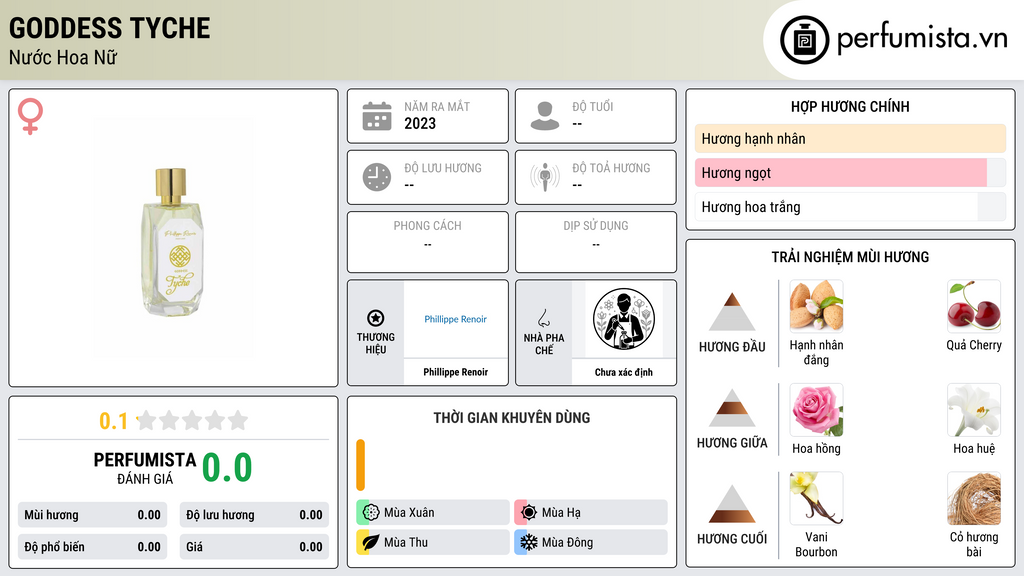Click the Độ toả hương radiating person icon
Image resolution: width=1024 pixels, height=576 pixels.
point(545,177)
